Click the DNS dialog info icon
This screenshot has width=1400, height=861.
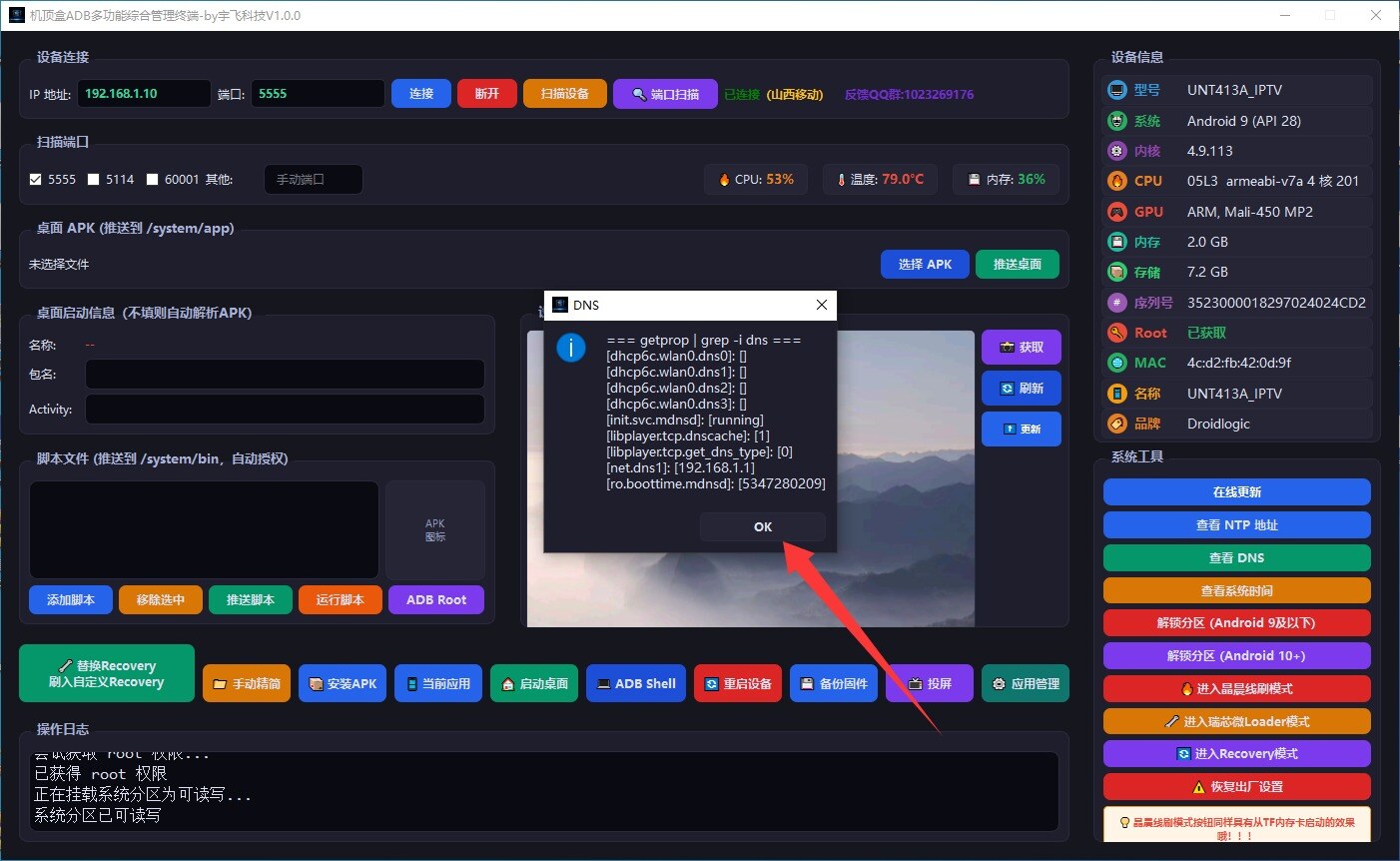571,348
